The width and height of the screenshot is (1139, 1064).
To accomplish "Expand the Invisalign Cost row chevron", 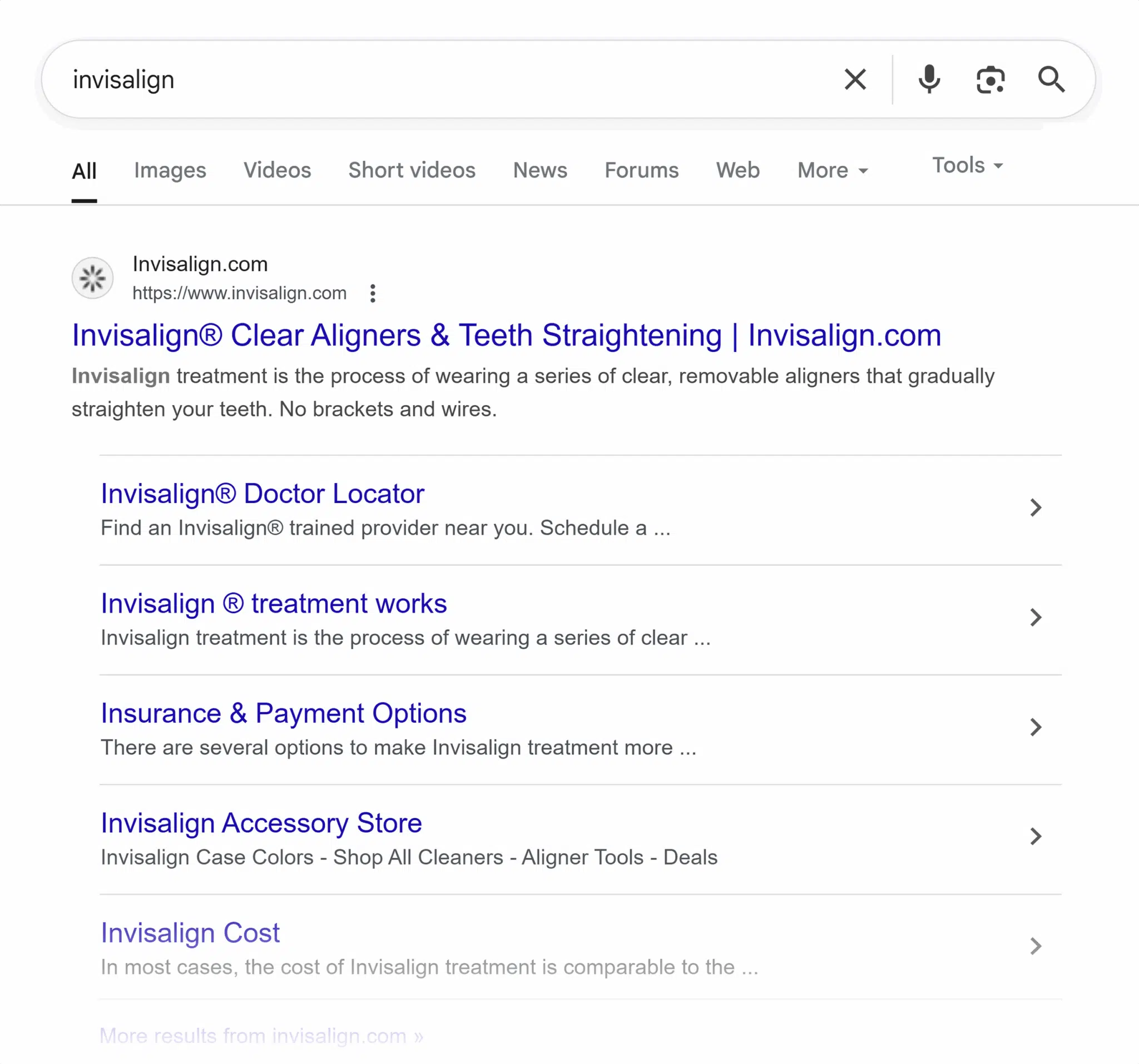I will (x=1036, y=947).
